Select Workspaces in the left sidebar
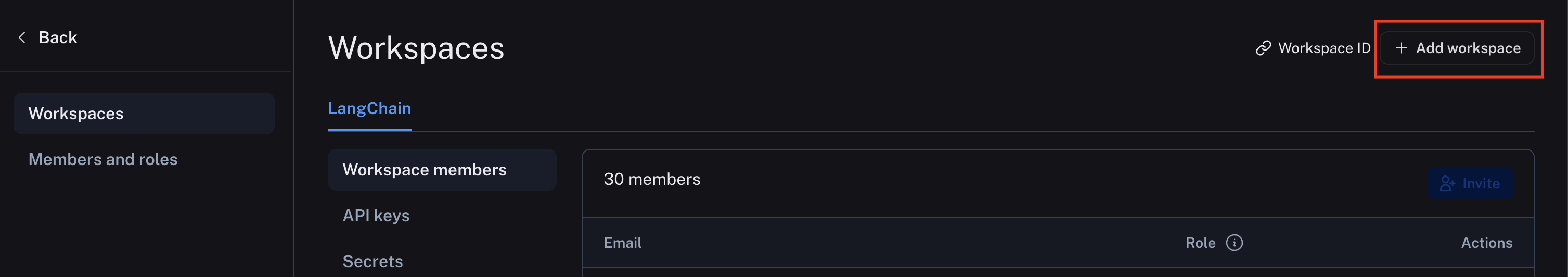The image size is (1568, 277). (76, 114)
